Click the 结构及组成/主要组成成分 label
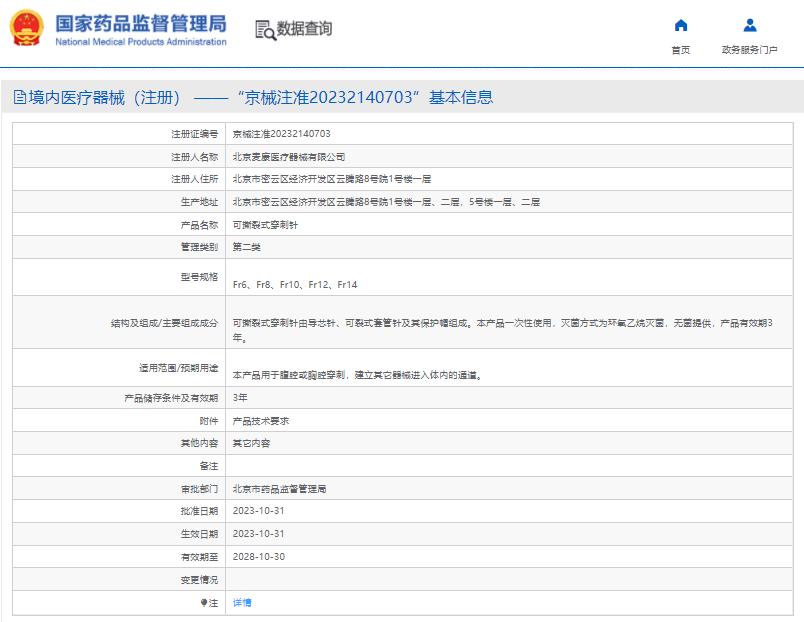 [164, 323]
